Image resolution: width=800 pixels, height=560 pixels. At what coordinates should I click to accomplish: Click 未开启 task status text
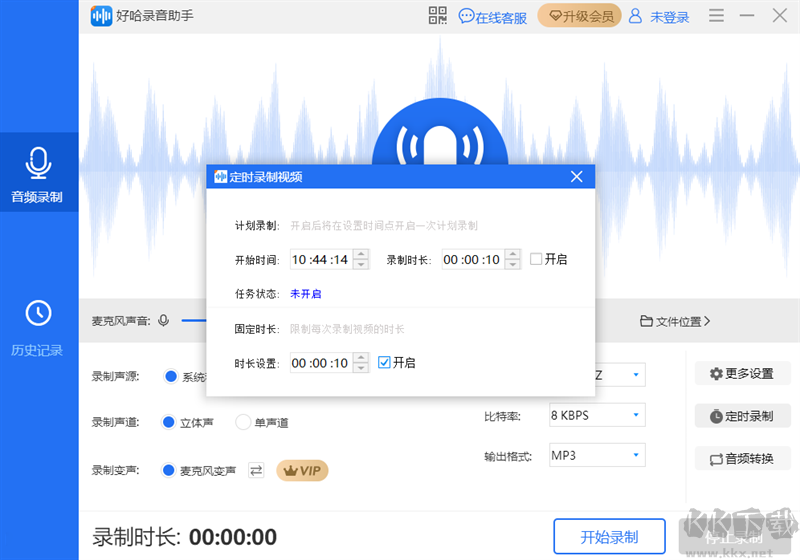306,294
